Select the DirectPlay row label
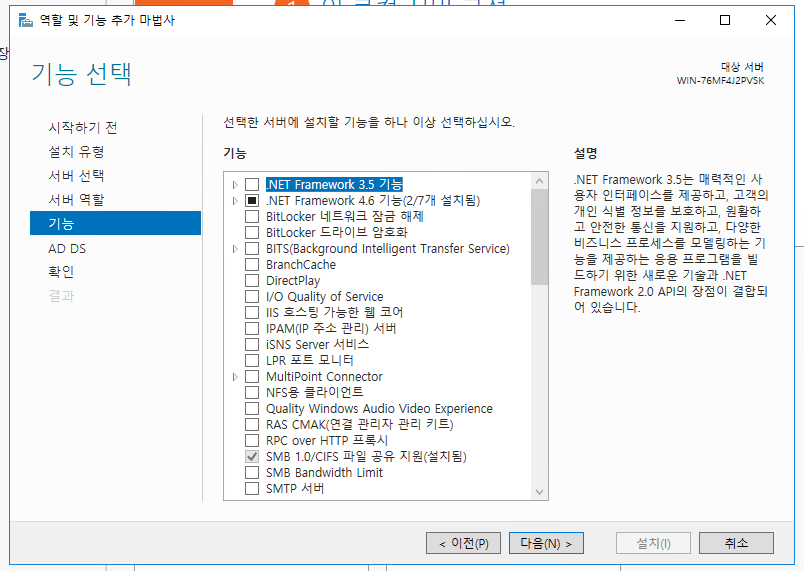Screen dimensions: 804x571 (x=293, y=280)
